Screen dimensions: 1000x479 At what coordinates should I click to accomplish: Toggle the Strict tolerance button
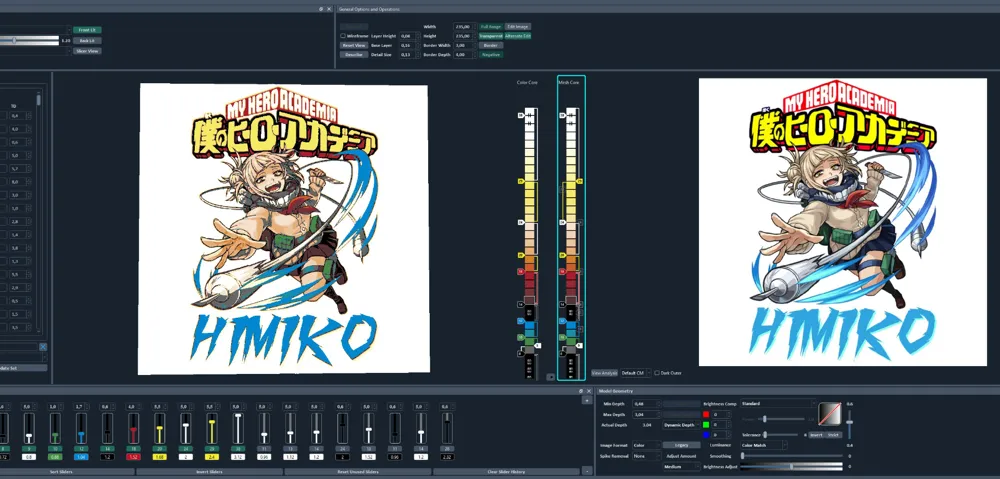(833, 434)
